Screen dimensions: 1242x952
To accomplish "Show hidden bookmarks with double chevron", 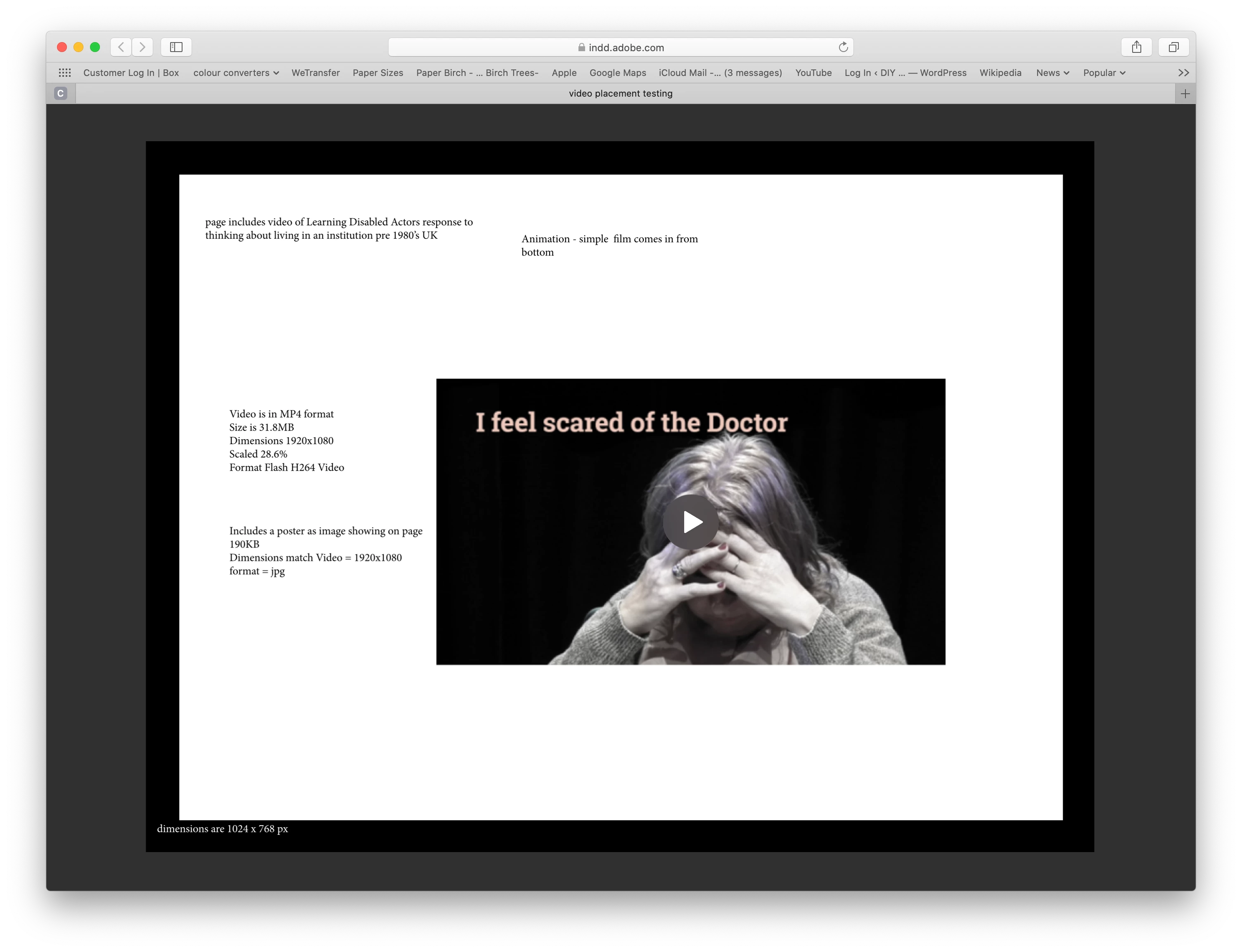I will coord(1183,73).
